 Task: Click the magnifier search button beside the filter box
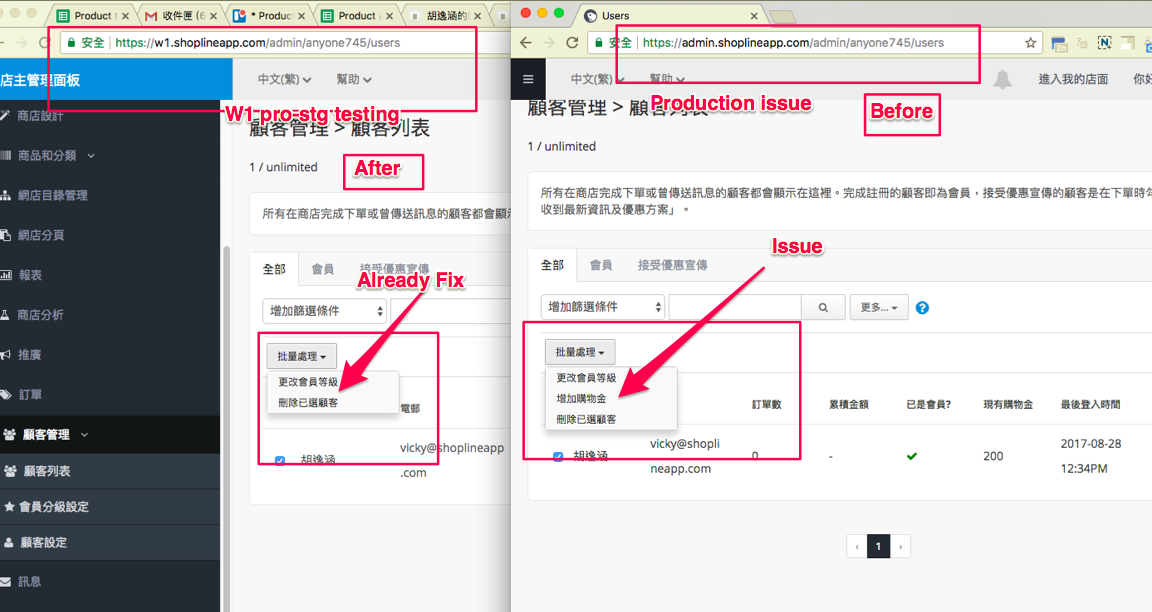[823, 307]
